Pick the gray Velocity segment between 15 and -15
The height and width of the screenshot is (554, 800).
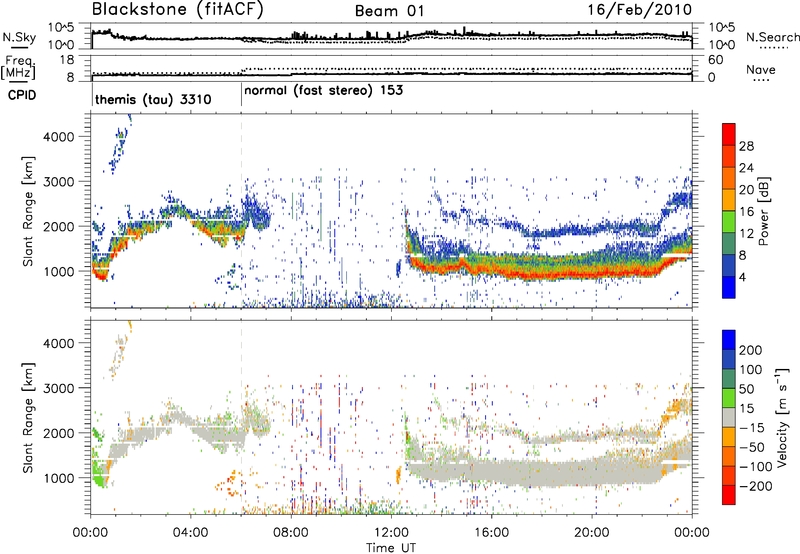[x=729, y=417]
